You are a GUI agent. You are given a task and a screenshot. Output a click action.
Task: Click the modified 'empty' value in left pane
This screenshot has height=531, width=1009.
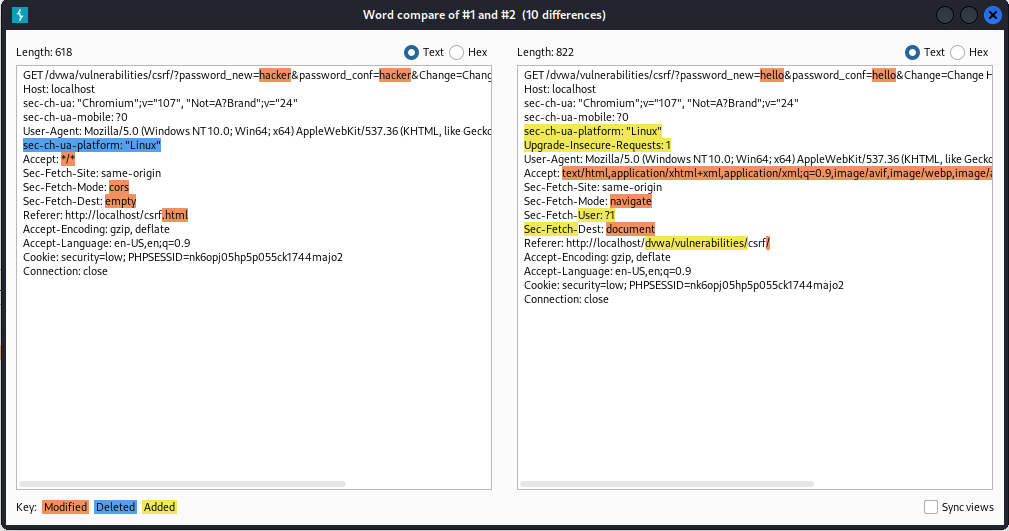[120, 201]
